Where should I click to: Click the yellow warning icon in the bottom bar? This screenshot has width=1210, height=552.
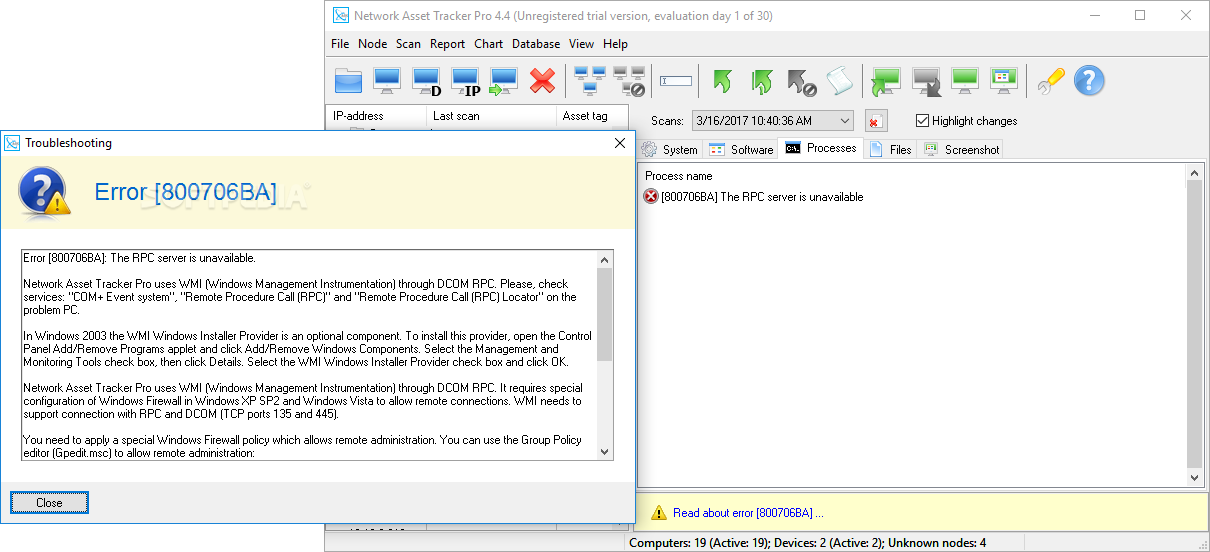658,513
